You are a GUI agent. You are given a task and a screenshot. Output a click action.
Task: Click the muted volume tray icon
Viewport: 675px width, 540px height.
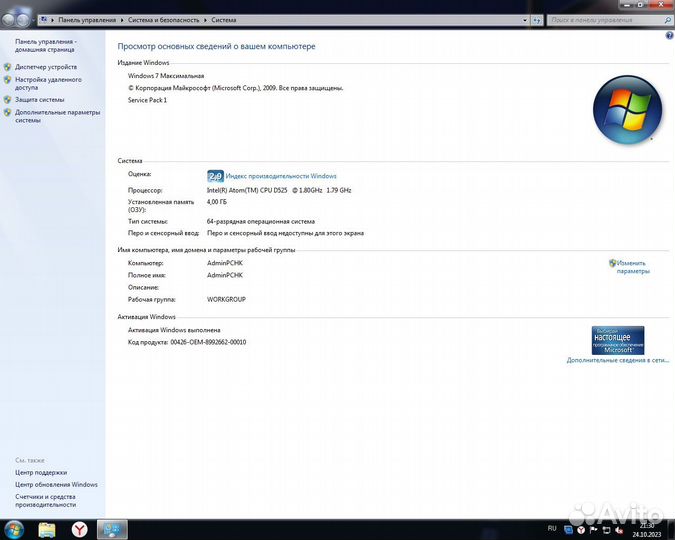[x=619, y=530]
